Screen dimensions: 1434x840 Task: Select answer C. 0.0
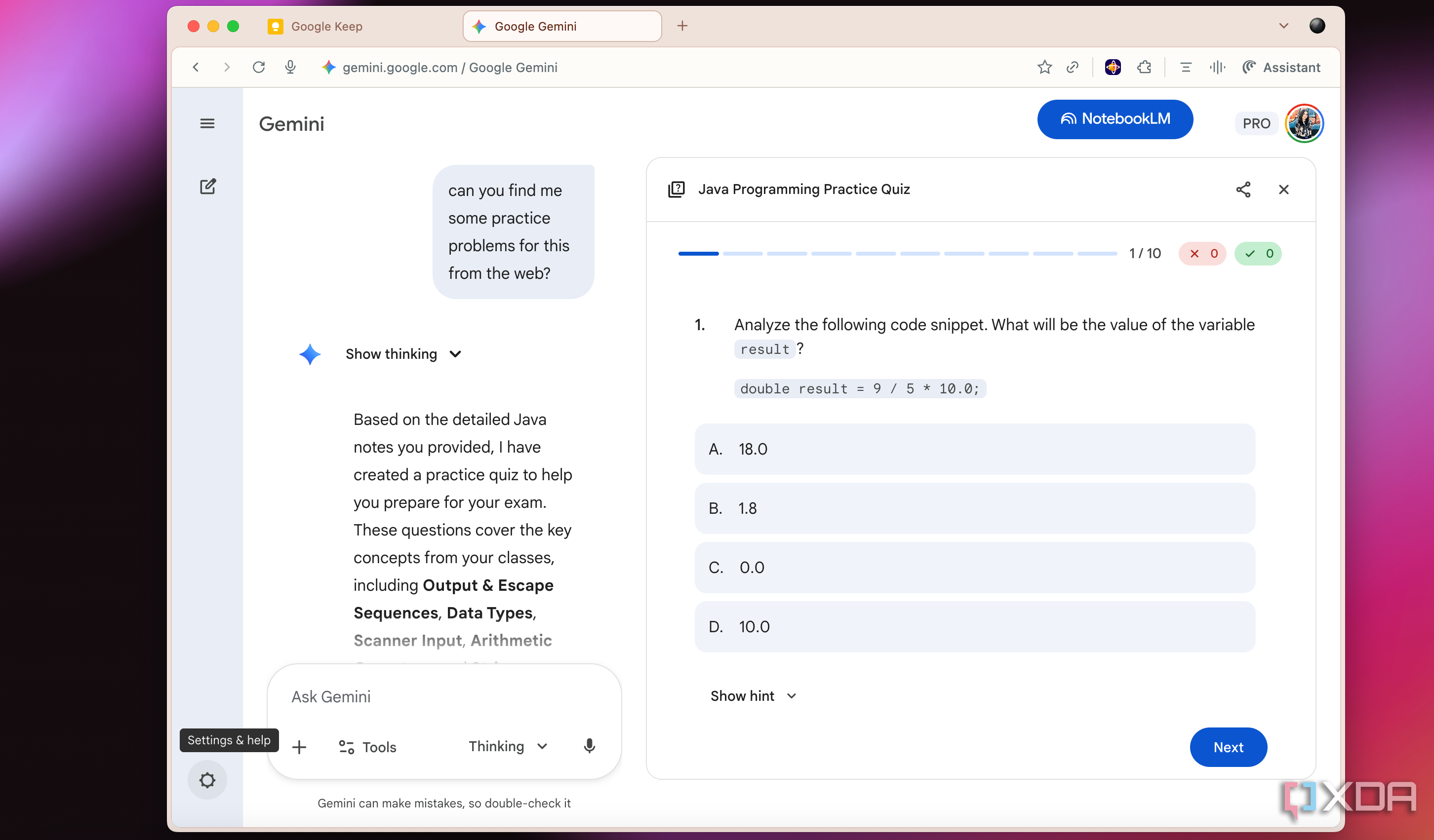[974, 567]
